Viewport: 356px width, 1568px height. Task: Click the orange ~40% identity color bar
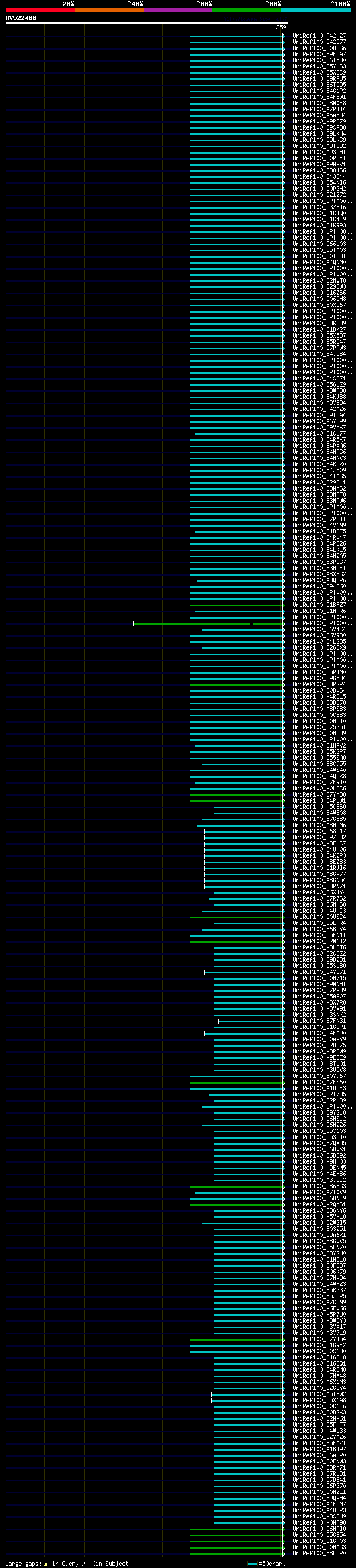[109, 10]
